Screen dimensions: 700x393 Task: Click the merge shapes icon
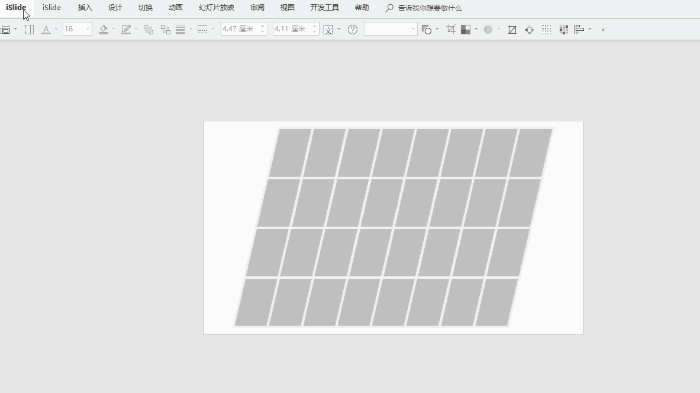coord(427,29)
